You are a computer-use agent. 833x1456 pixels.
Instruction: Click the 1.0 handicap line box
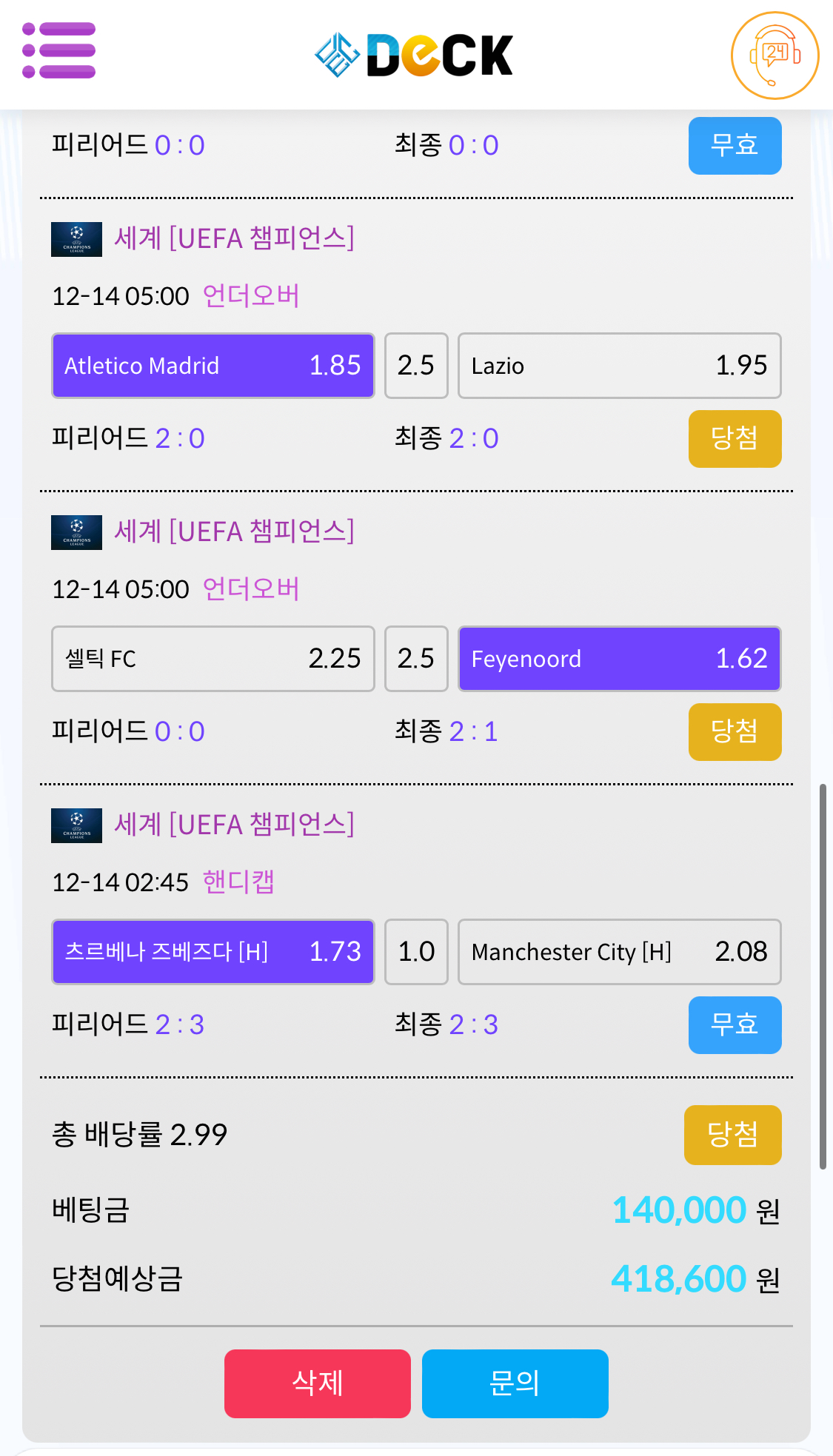coord(416,952)
